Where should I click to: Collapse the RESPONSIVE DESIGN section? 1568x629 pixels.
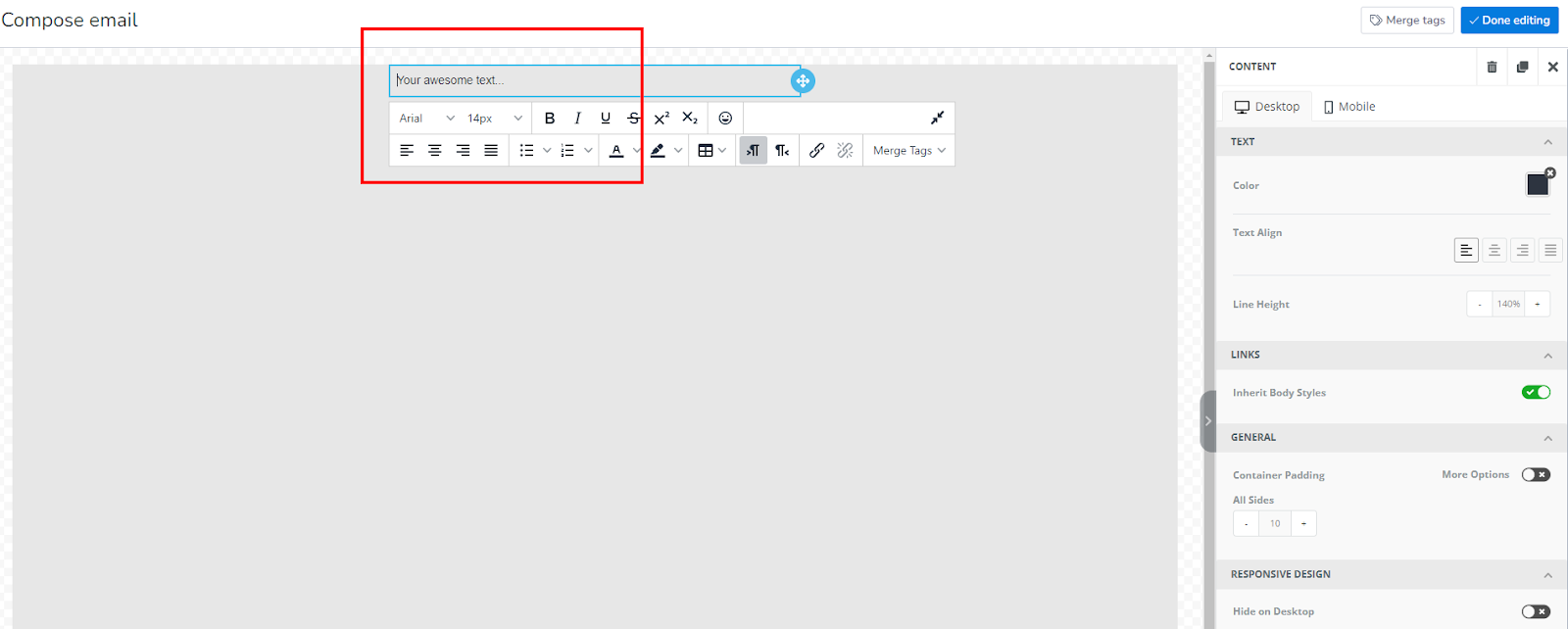(1548, 575)
